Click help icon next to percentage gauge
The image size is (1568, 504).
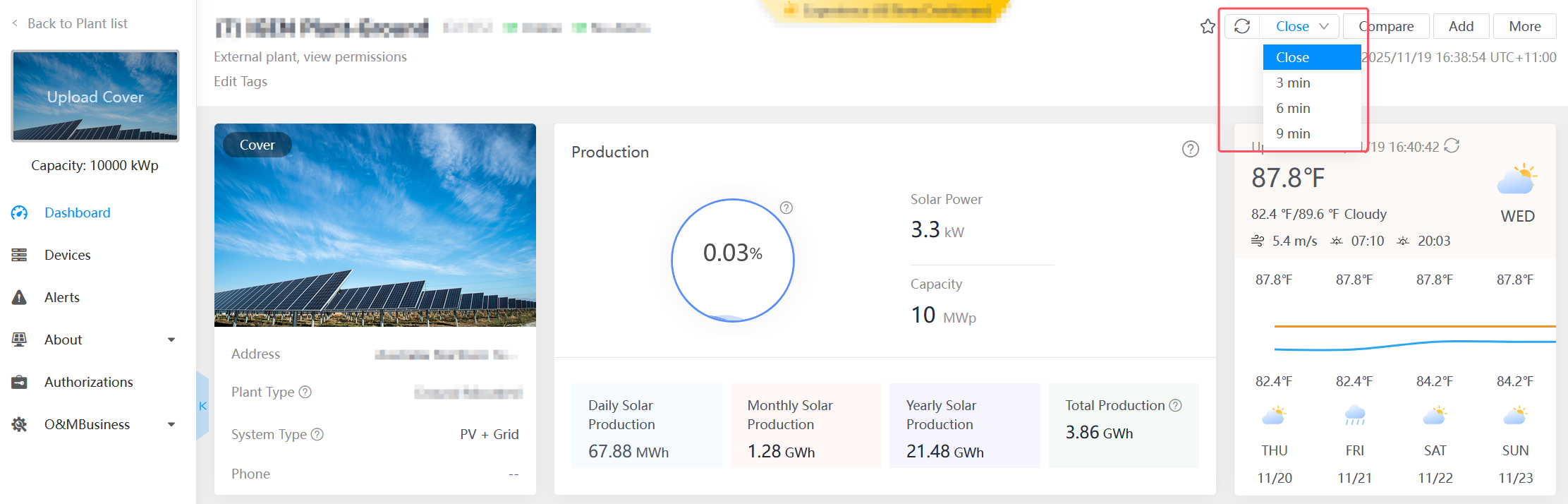786,208
